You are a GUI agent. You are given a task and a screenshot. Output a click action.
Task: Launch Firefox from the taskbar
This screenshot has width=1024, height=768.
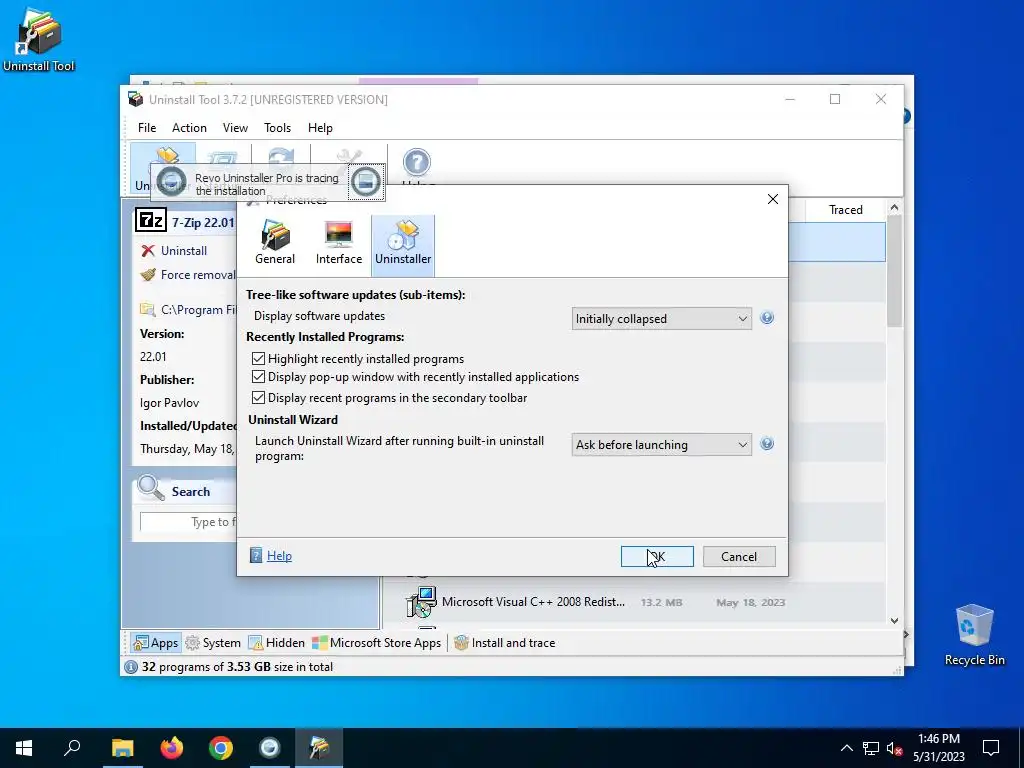click(172, 748)
